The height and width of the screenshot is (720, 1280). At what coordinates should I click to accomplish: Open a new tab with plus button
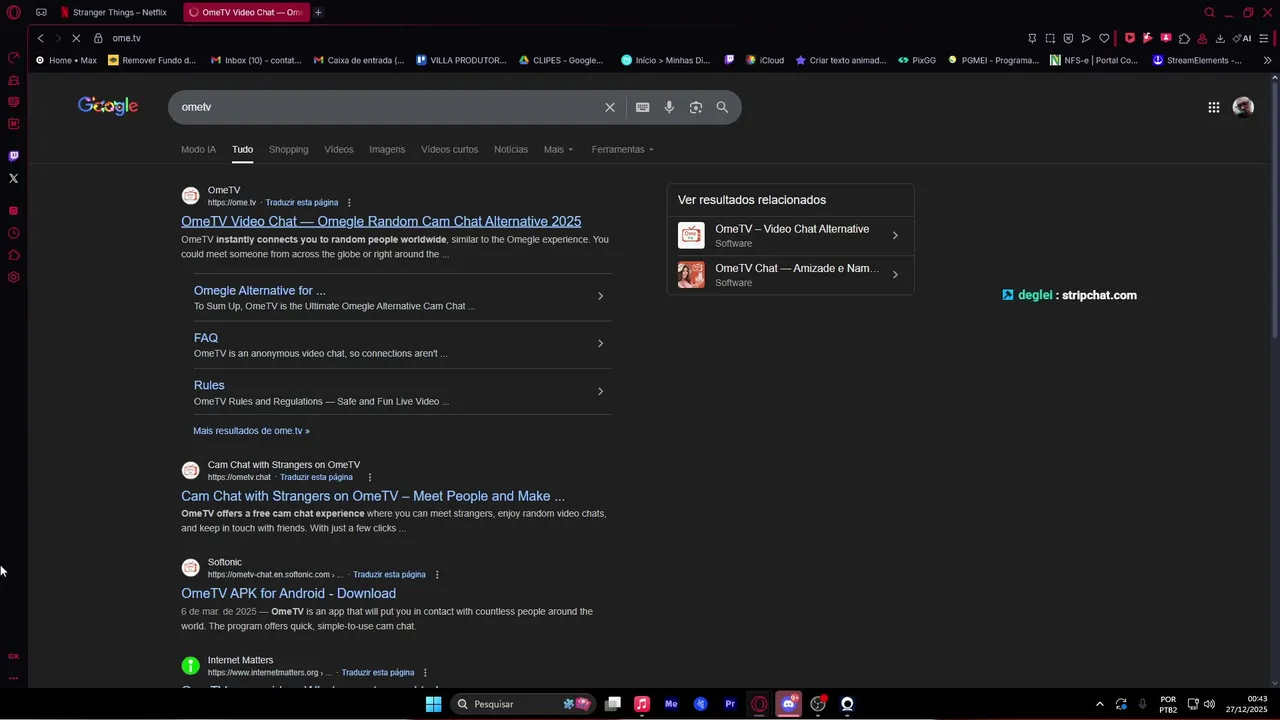tap(318, 12)
